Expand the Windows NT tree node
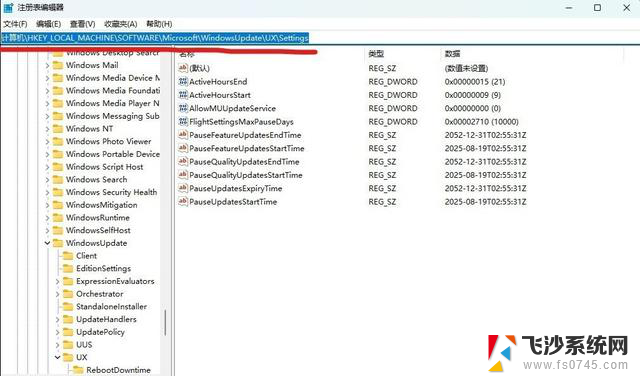The width and height of the screenshot is (640, 376). pos(47,129)
